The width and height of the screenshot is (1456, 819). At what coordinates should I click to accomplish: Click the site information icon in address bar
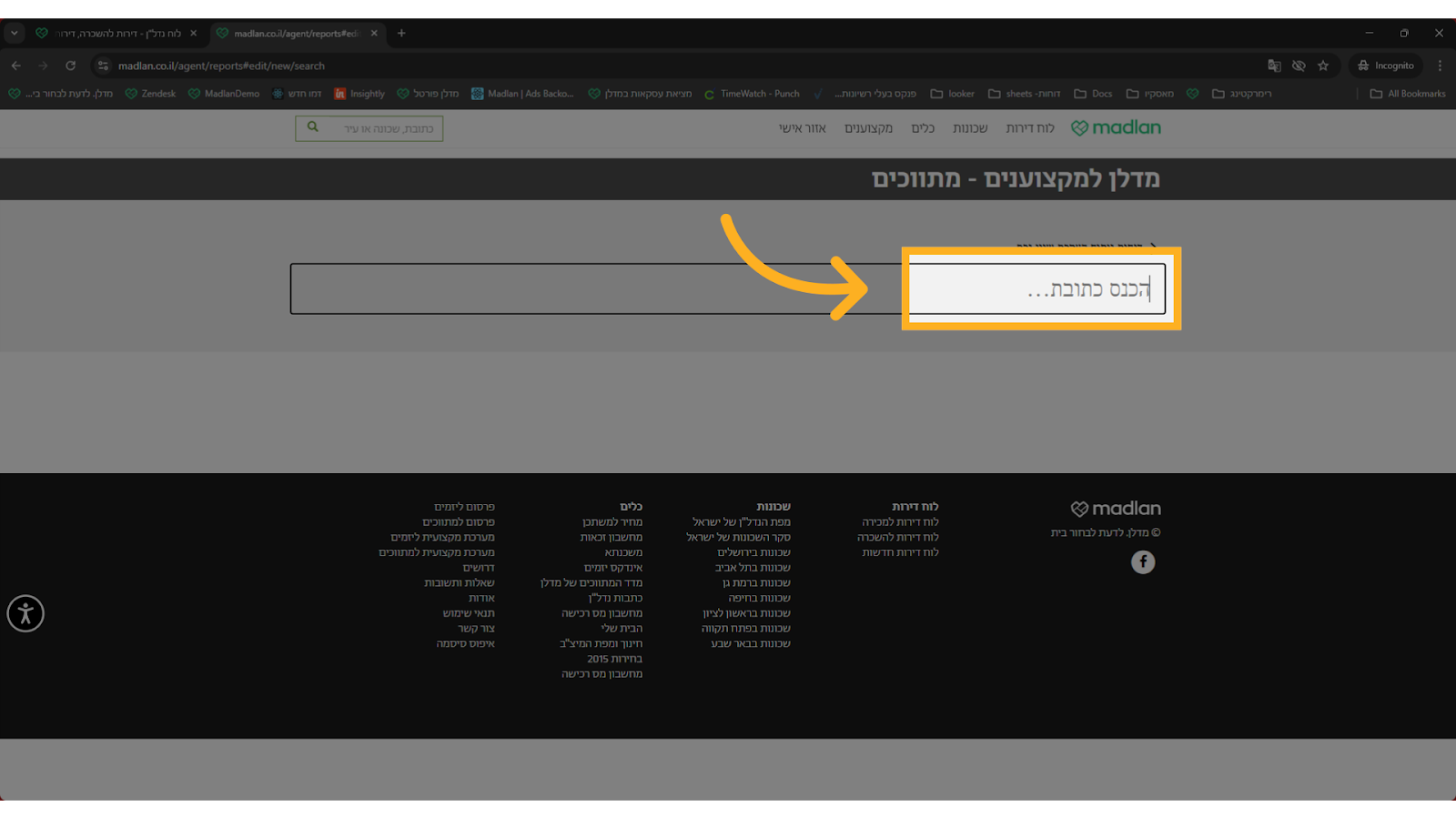pos(103,66)
